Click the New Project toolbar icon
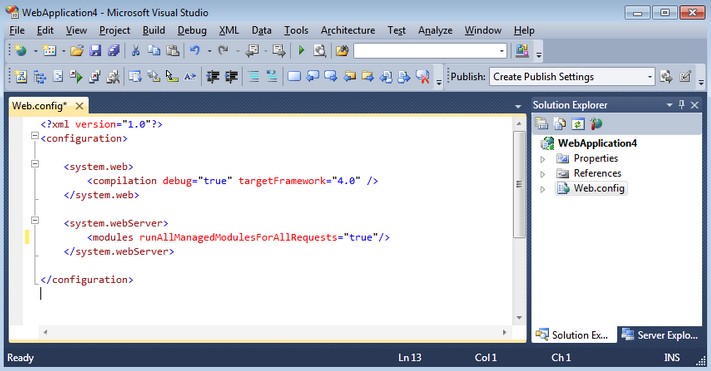Viewport: 711px width, 371px height. pyautogui.click(x=20, y=50)
